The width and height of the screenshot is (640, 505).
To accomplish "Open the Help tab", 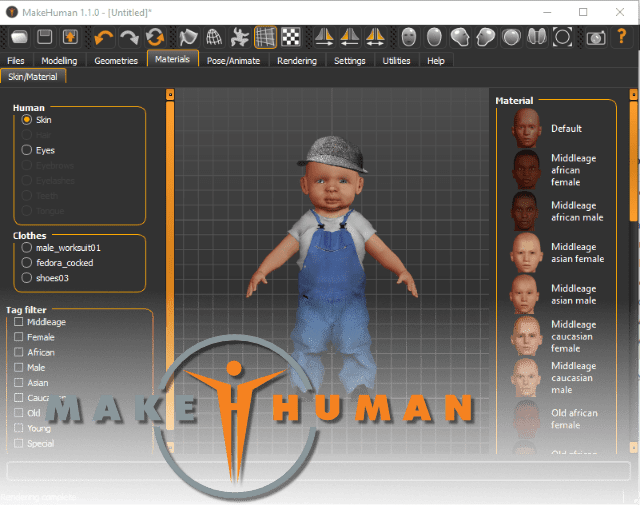I will [x=436, y=60].
